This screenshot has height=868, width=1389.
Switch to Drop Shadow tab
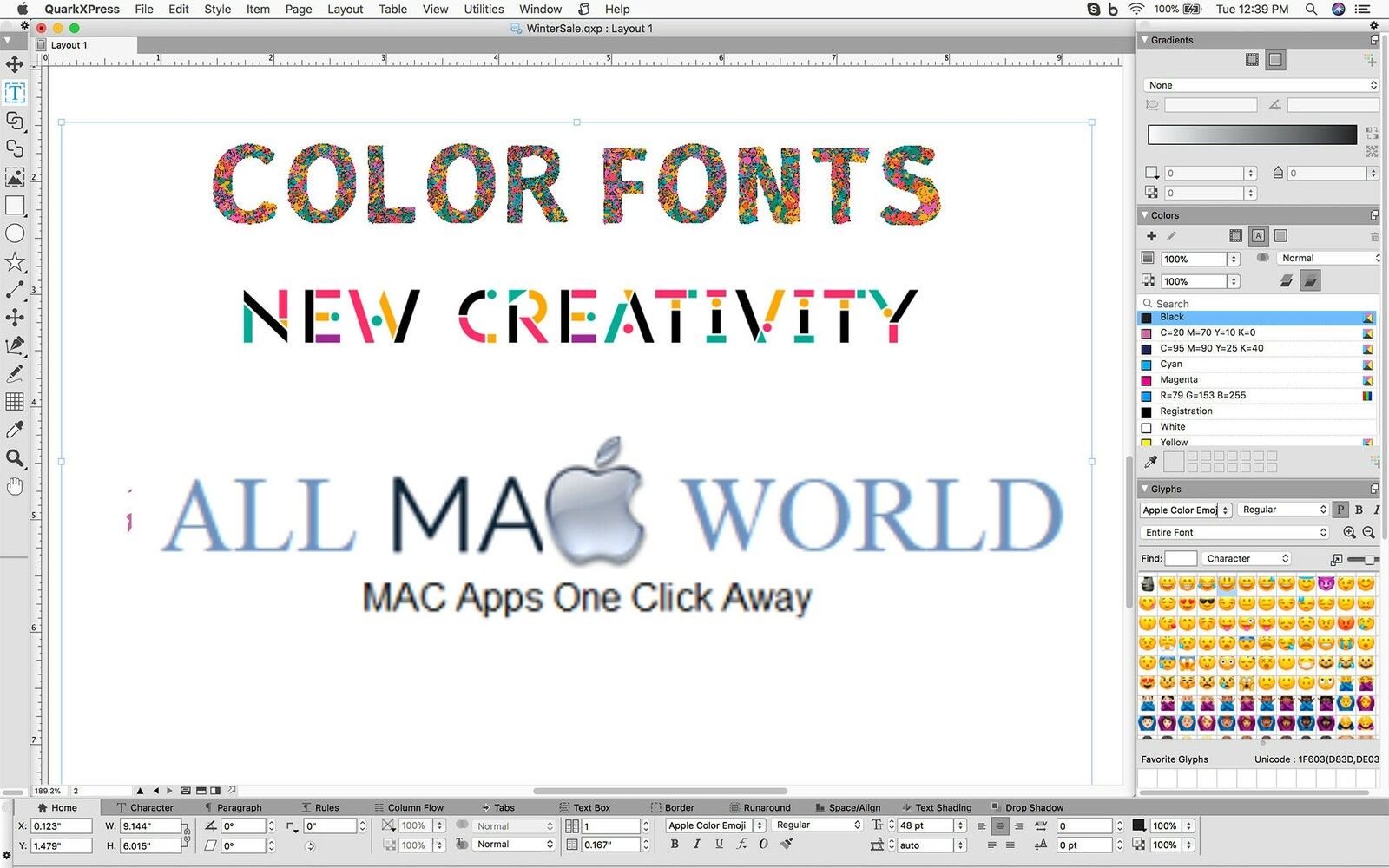(x=1026, y=807)
